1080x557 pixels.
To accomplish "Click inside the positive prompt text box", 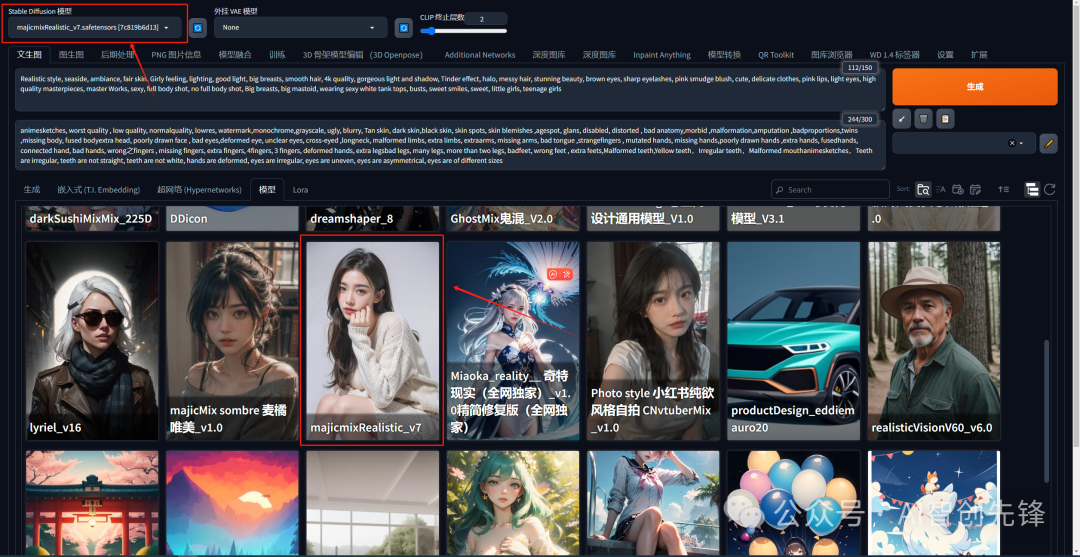I will pos(450,90).
